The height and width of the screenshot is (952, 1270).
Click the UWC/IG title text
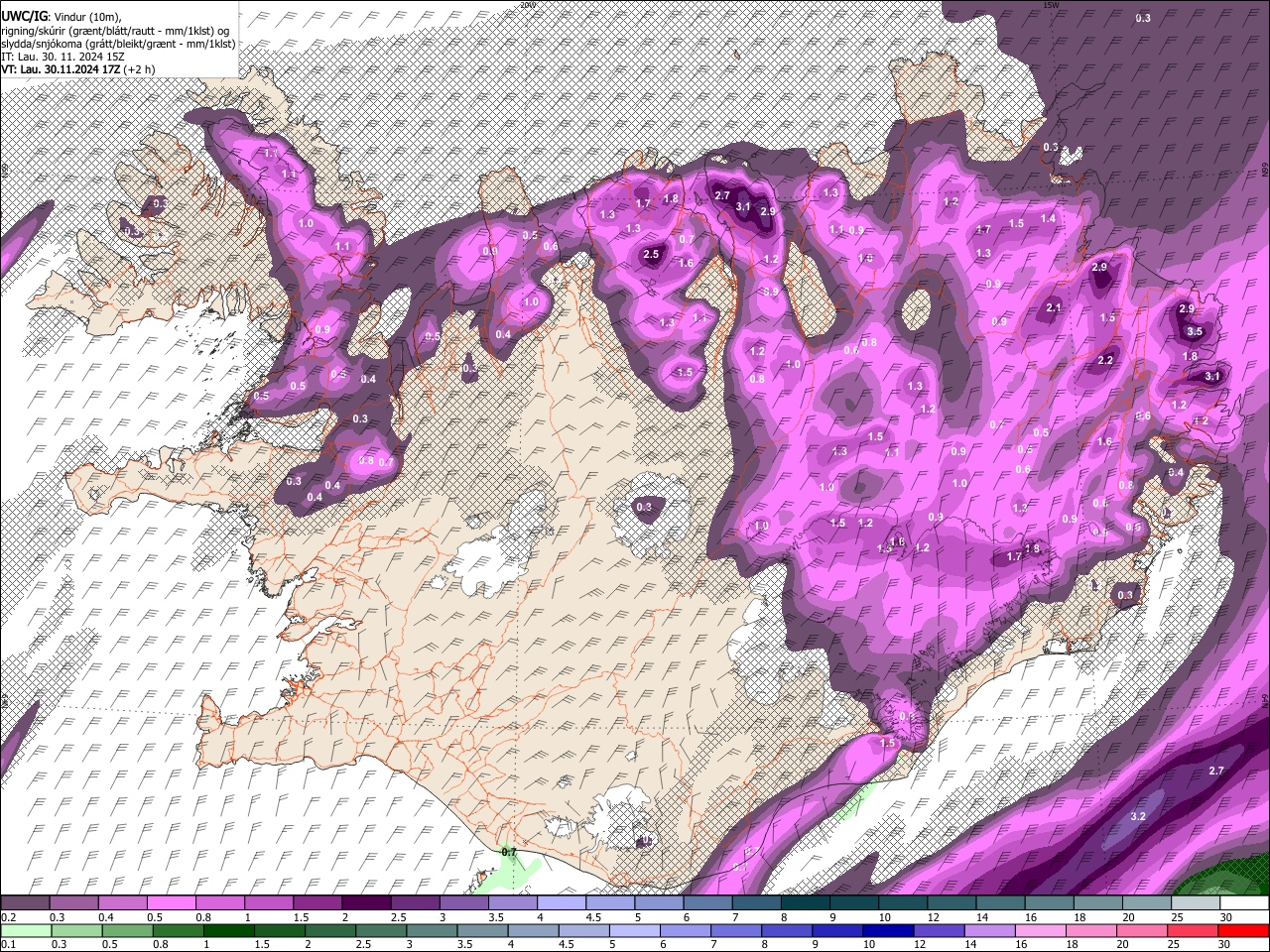click(x=24, y=15)
